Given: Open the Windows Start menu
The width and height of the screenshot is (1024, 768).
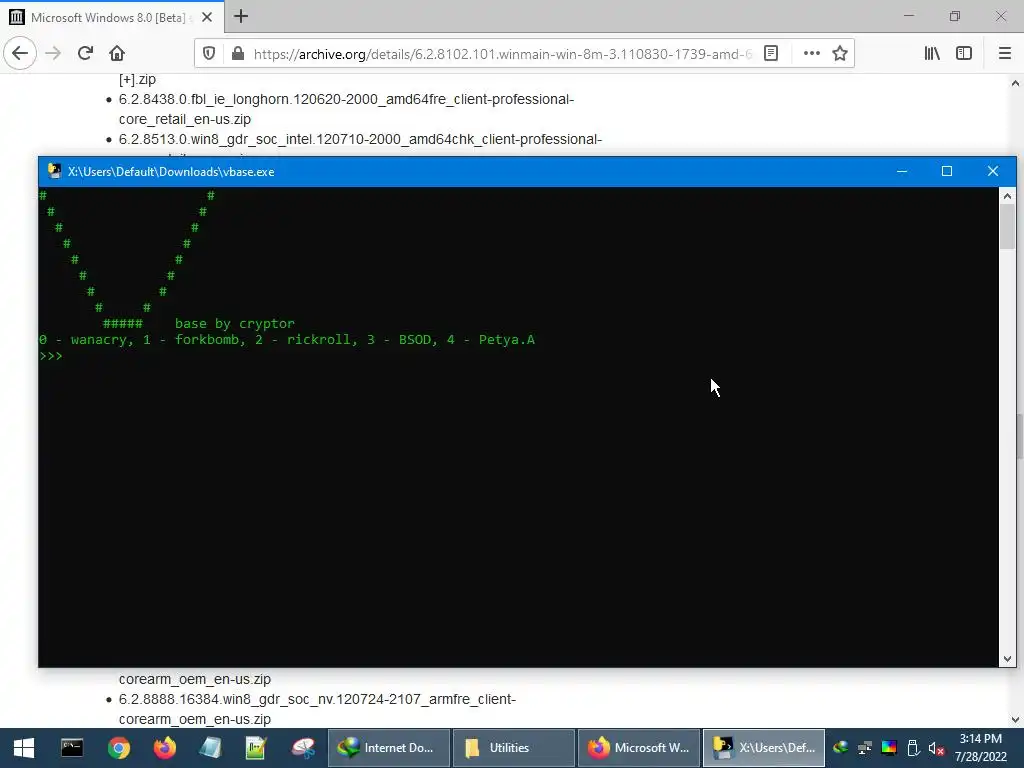Looking at the screenshot, I should (x=24, y=748).
